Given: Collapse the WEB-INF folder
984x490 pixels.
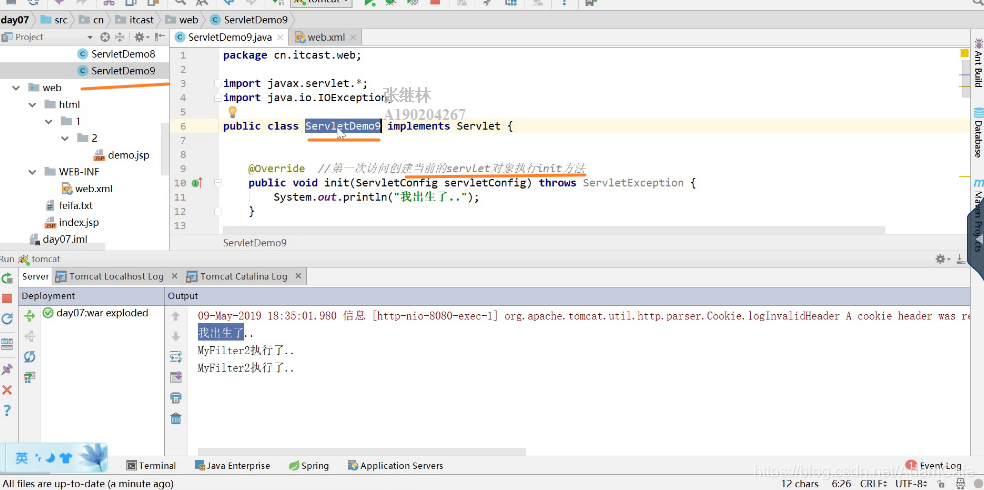Looking at the screenshot, I should pos(32,172).
